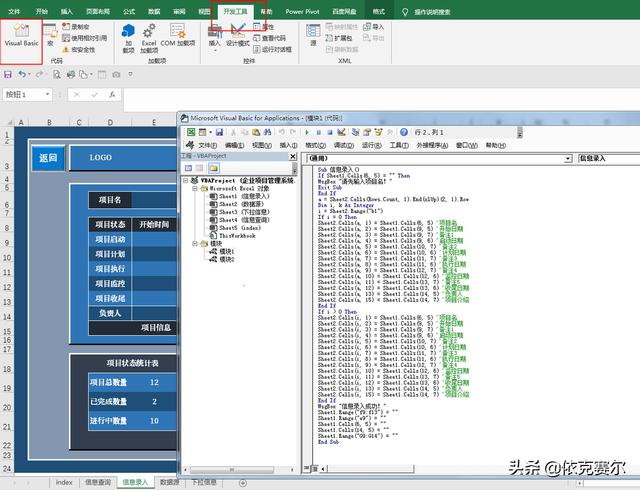Click the Find binoculars icon in VBA toolbar
Image resolution: width=640 pixels, height=490 pixels.
pyautogui.click(x=267, y=132)
